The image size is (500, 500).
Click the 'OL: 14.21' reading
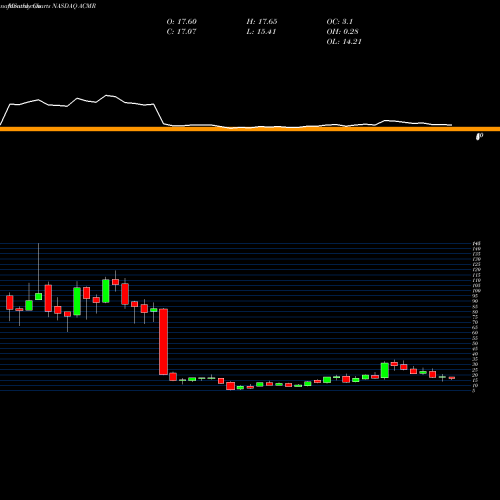coord(344,42)
